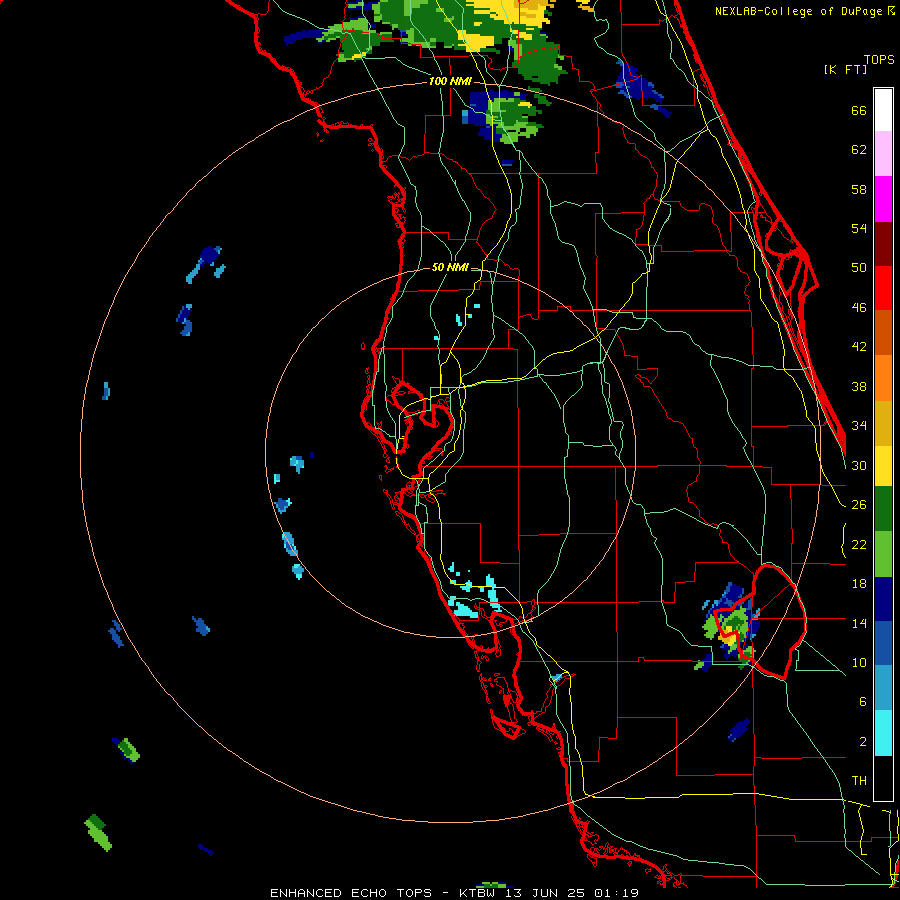Click legend value 2
Viewport: 900px width, 900px height.
tap(862, 742)
